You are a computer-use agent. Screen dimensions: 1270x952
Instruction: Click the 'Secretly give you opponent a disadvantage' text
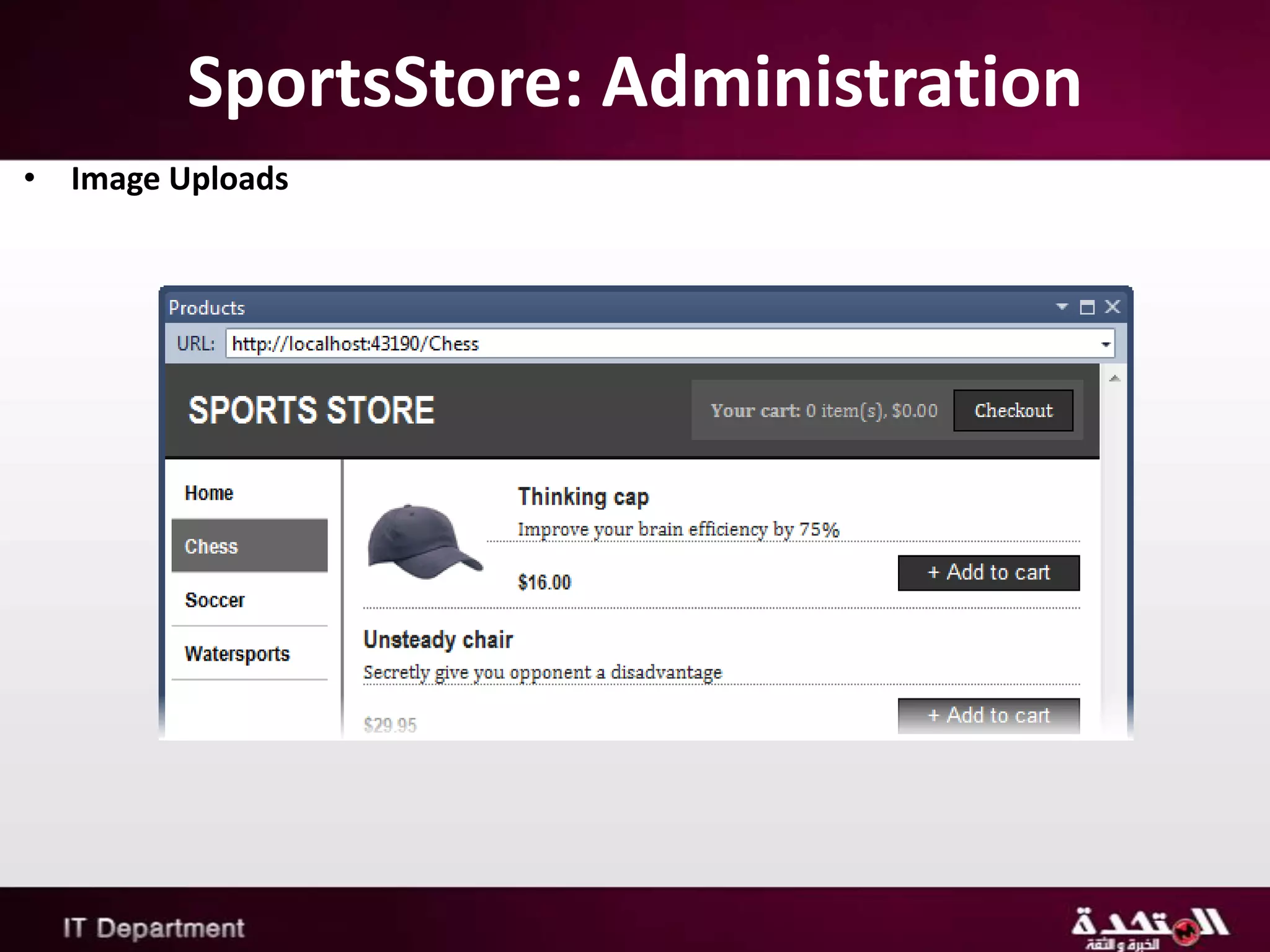(x=543, y=672)
